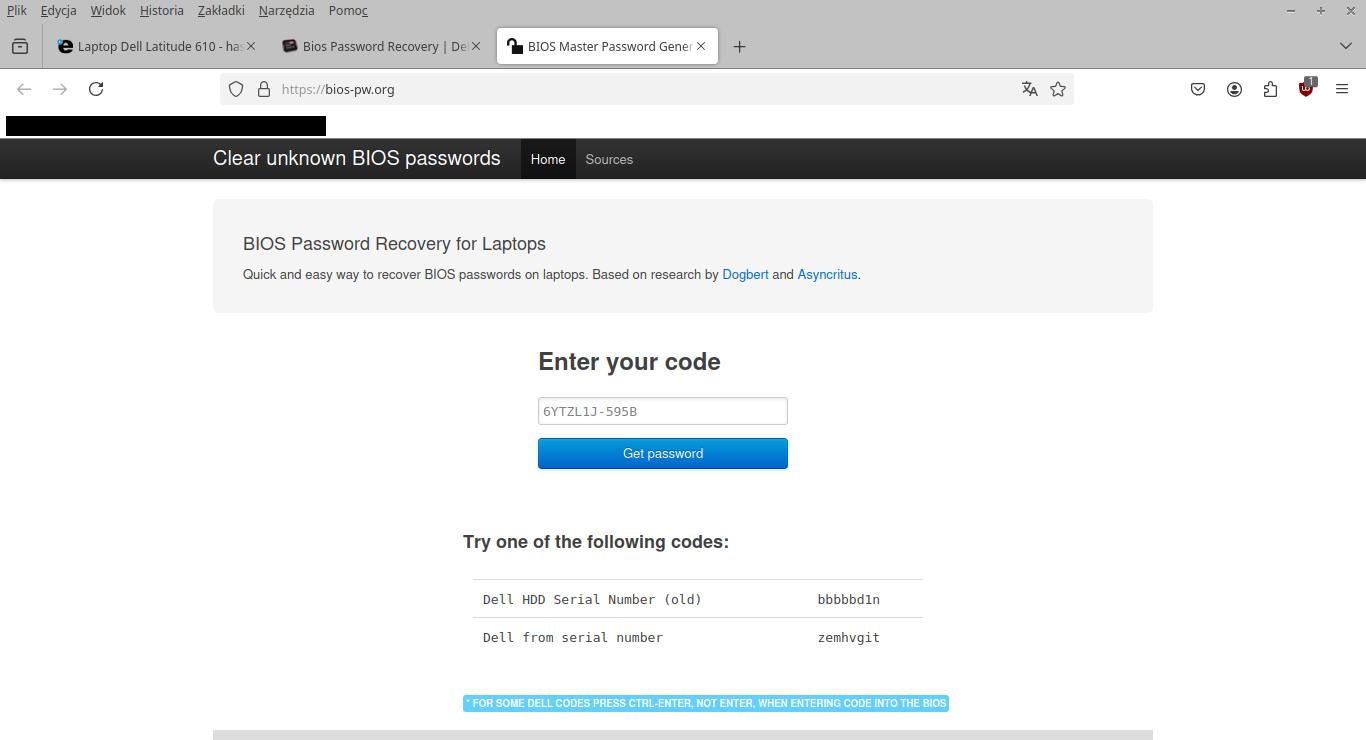Select the zemhvgit password code
Screen dimensions: 1366x740
click(x=849, y=637)
